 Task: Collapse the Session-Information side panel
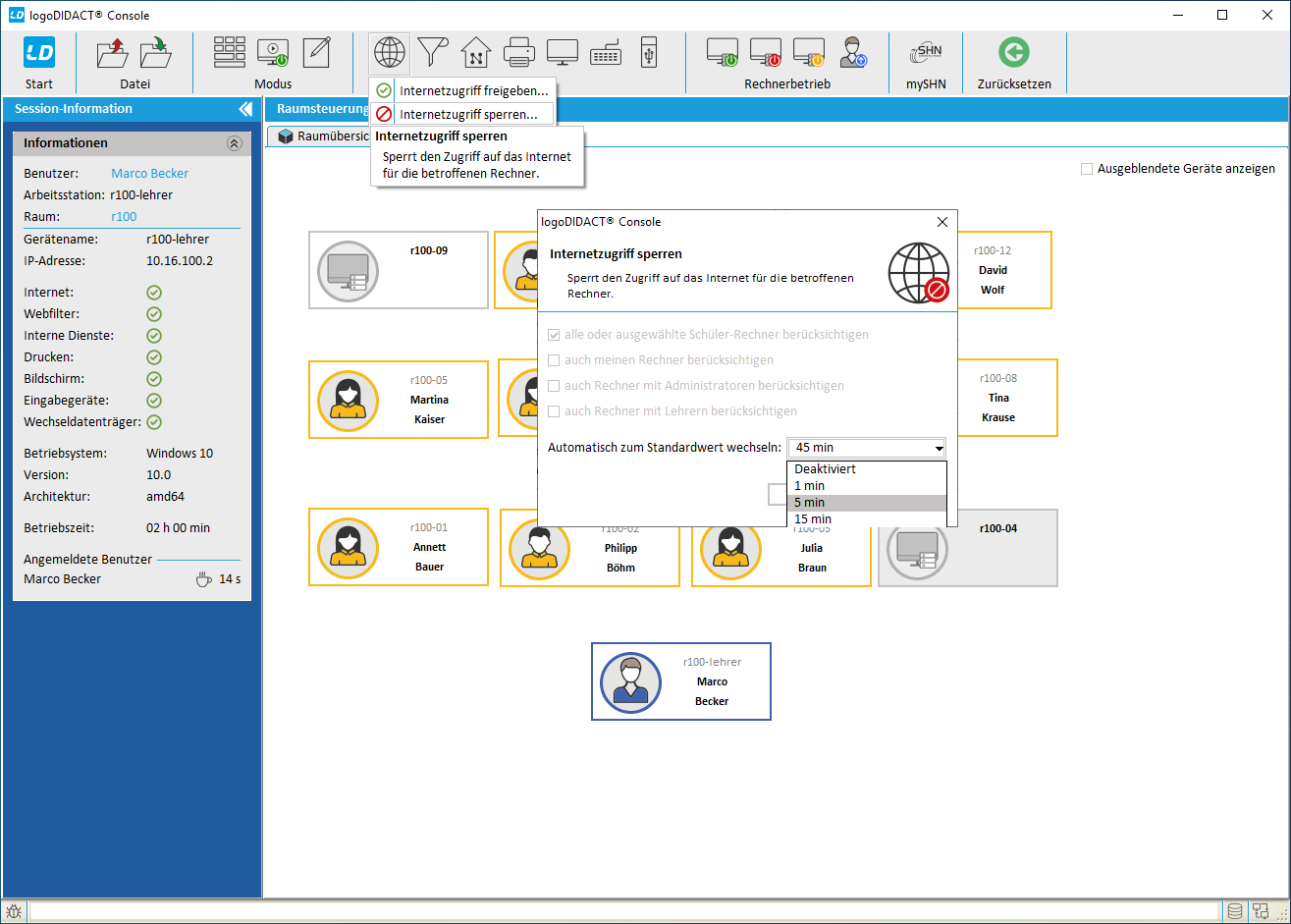pos(245,109)
